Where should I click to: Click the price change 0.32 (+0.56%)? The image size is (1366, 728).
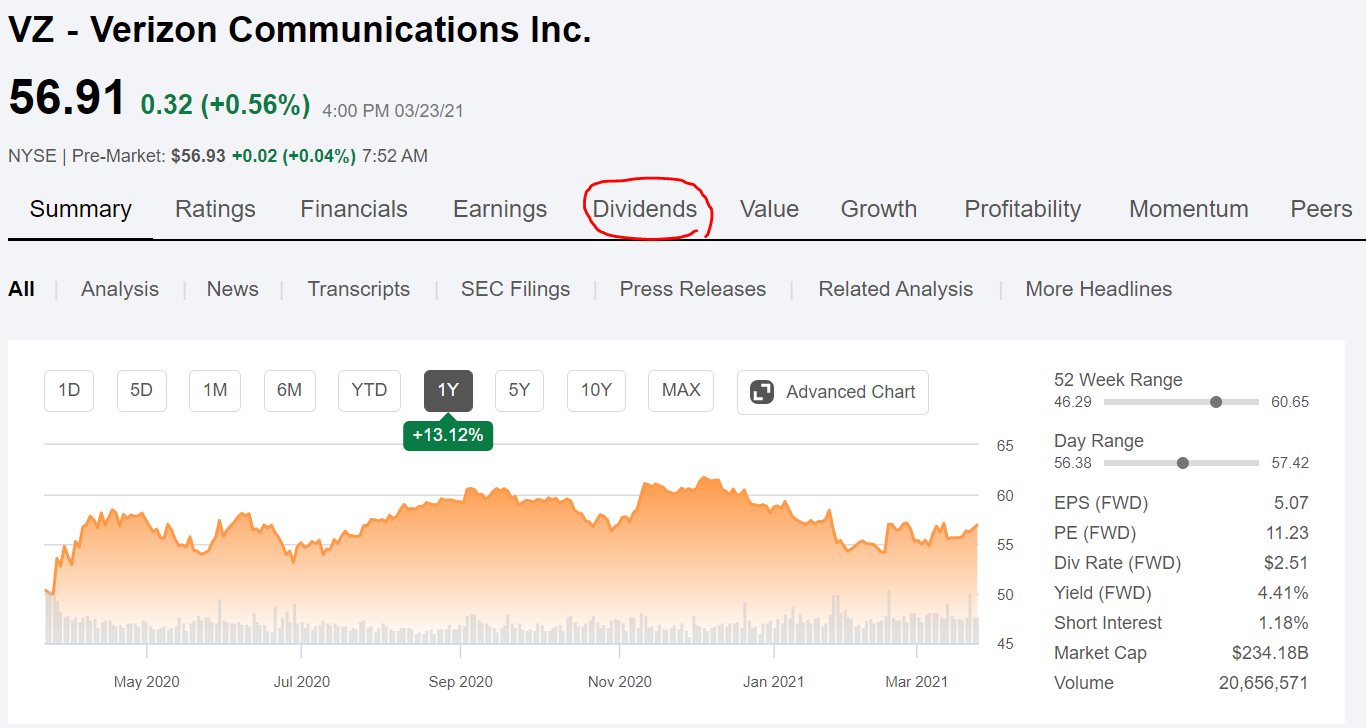(x=225, y=104)
